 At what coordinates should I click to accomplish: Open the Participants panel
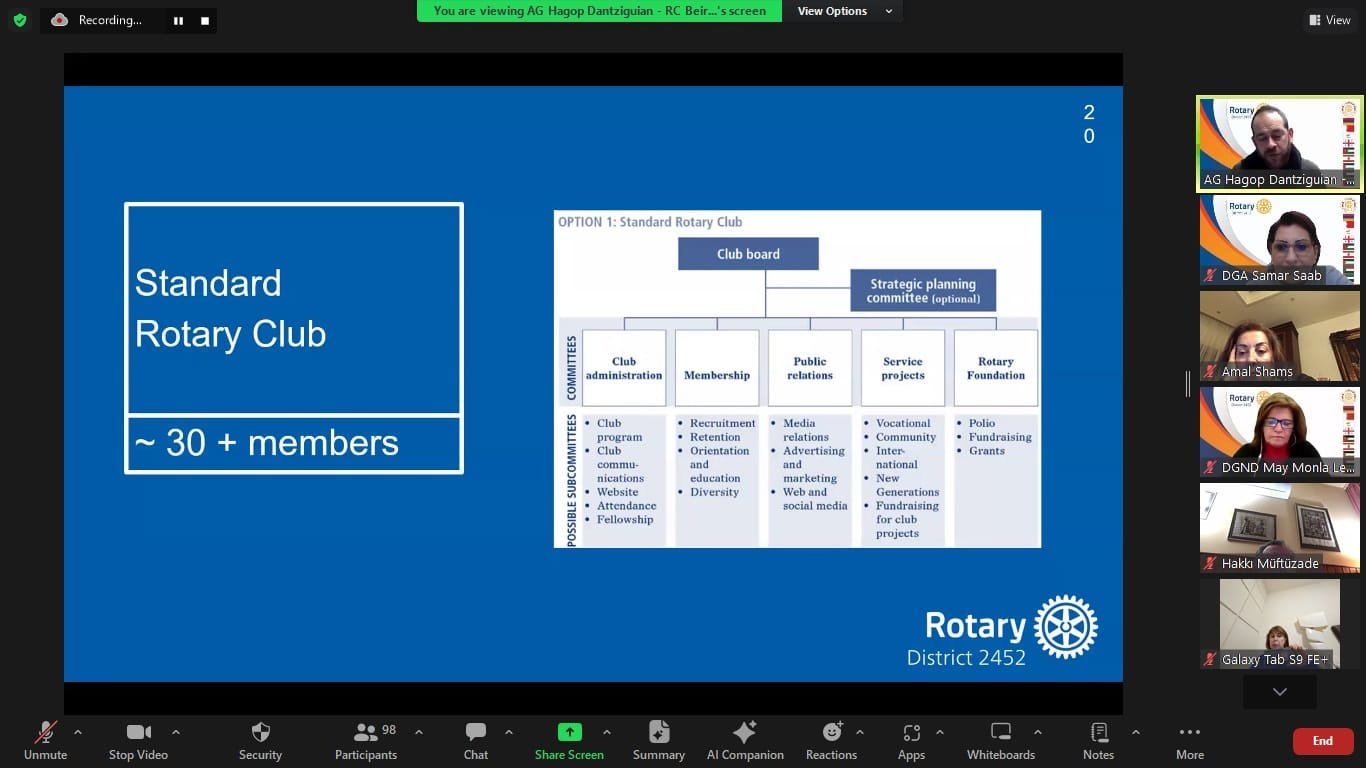(366, 740)
